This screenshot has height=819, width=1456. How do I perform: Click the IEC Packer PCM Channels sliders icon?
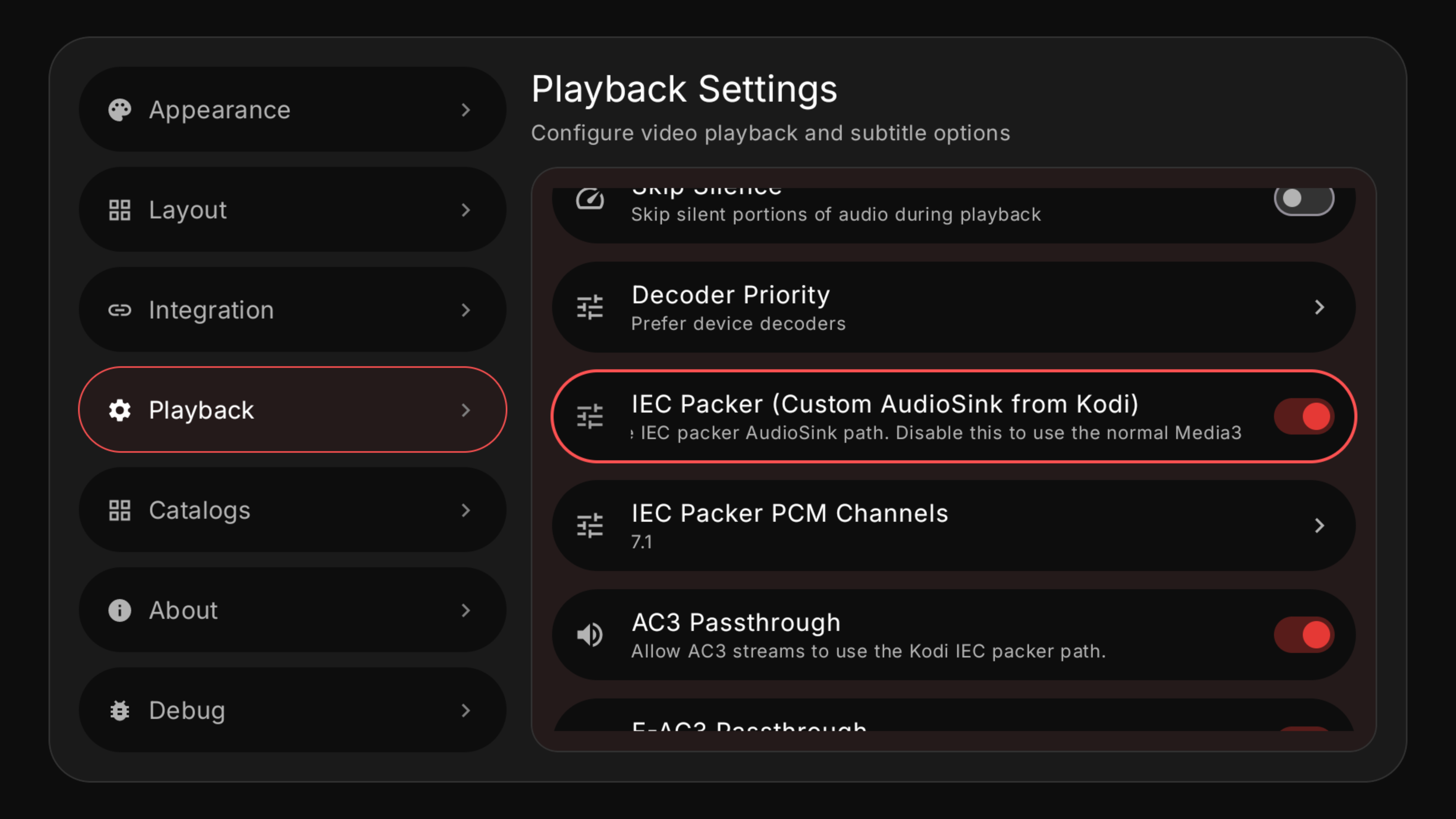(590, 526)
